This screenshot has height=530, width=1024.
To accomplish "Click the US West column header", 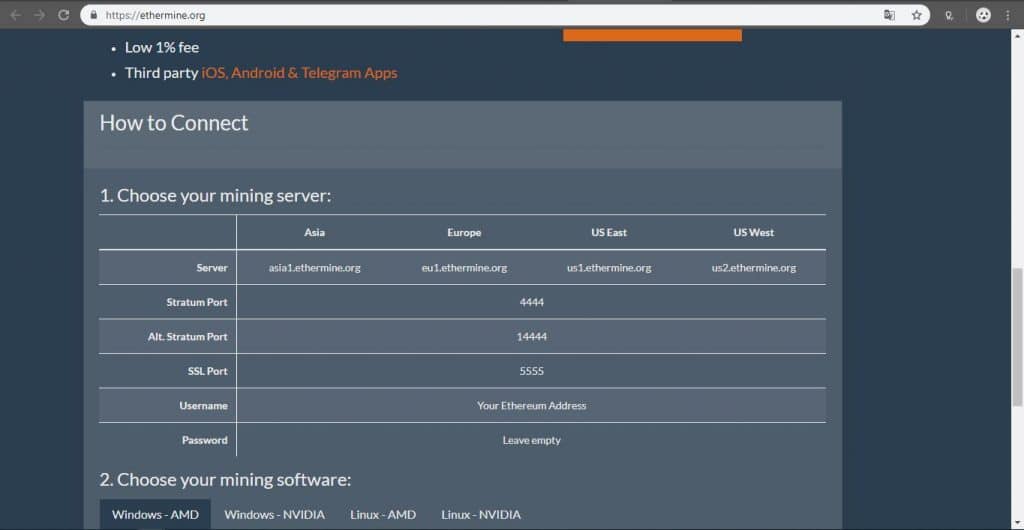I will click(x=754, y=232).
